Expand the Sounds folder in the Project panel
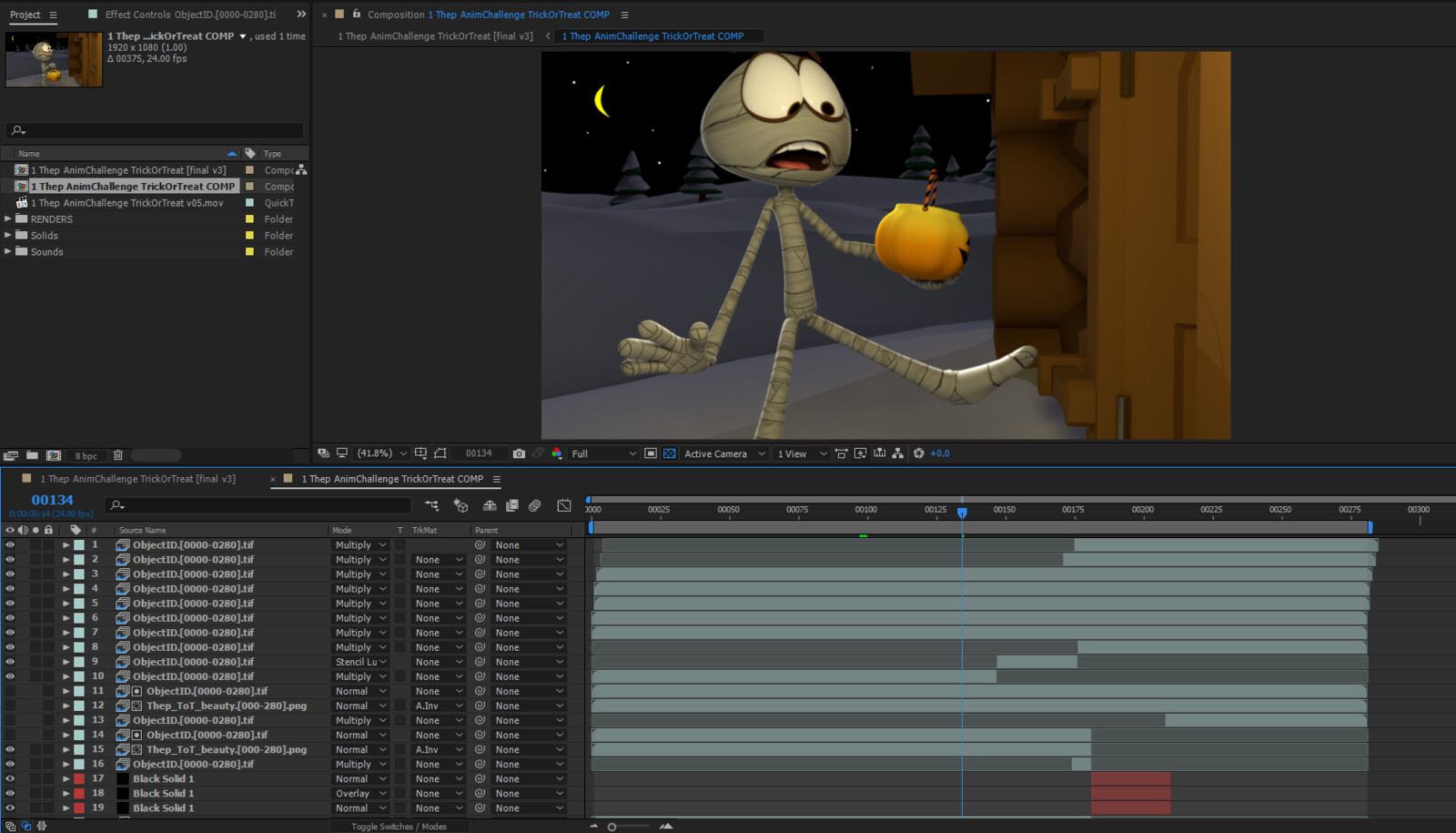This screenshot has width=1456, height=833. [7, 251]
